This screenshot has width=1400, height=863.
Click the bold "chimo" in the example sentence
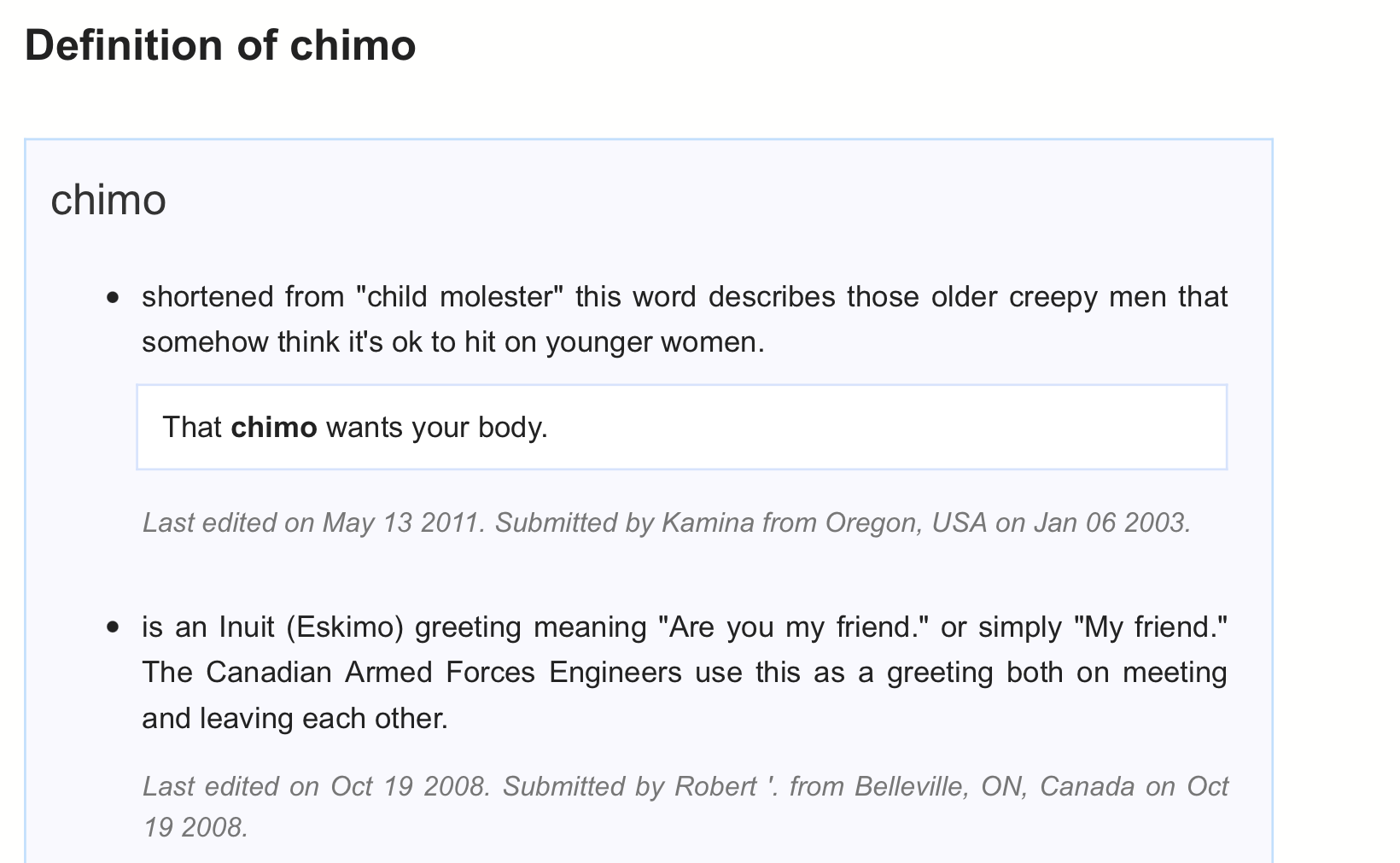[x=274, y=427]
